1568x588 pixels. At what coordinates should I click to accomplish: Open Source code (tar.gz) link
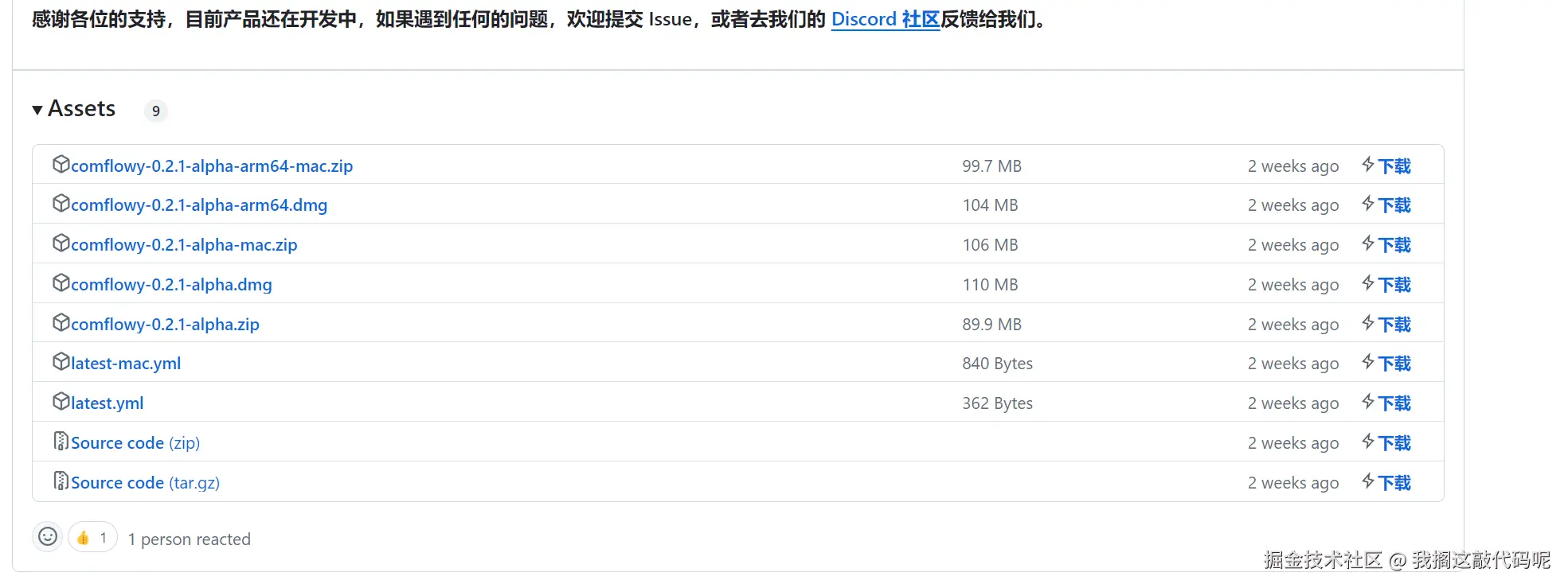[x=145, y=483]
